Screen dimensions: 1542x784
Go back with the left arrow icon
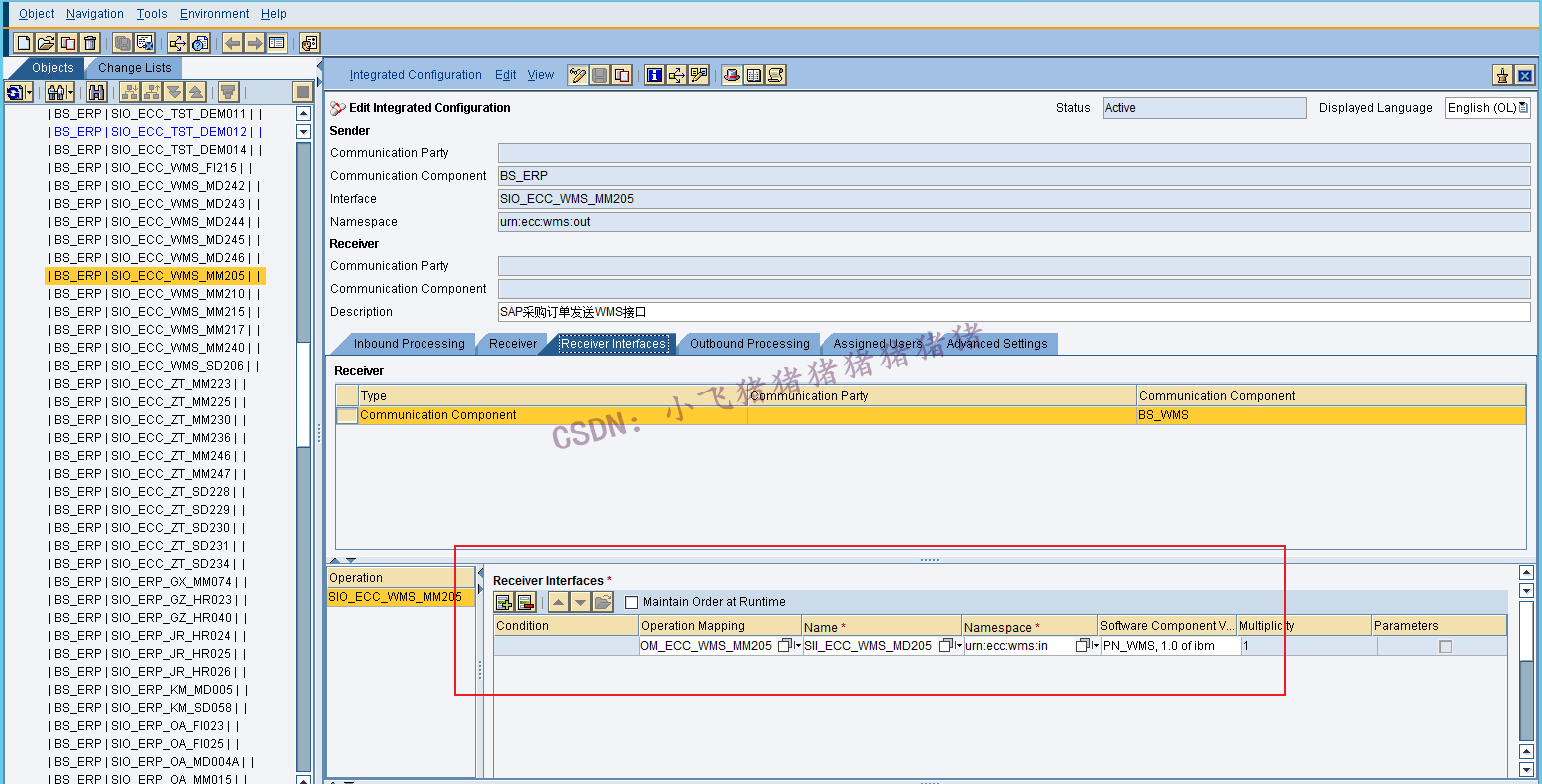tap(233, 43)
